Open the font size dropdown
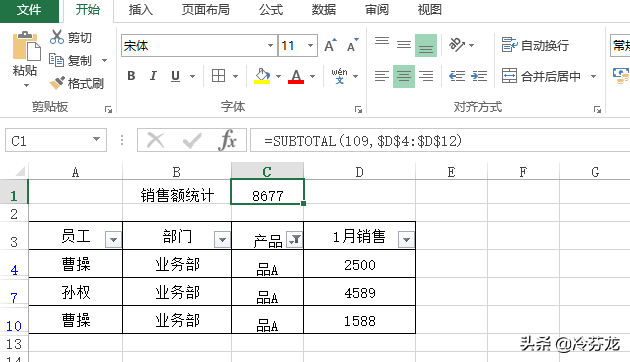Viewport: 630px width, 362px height. pos(310,45)
